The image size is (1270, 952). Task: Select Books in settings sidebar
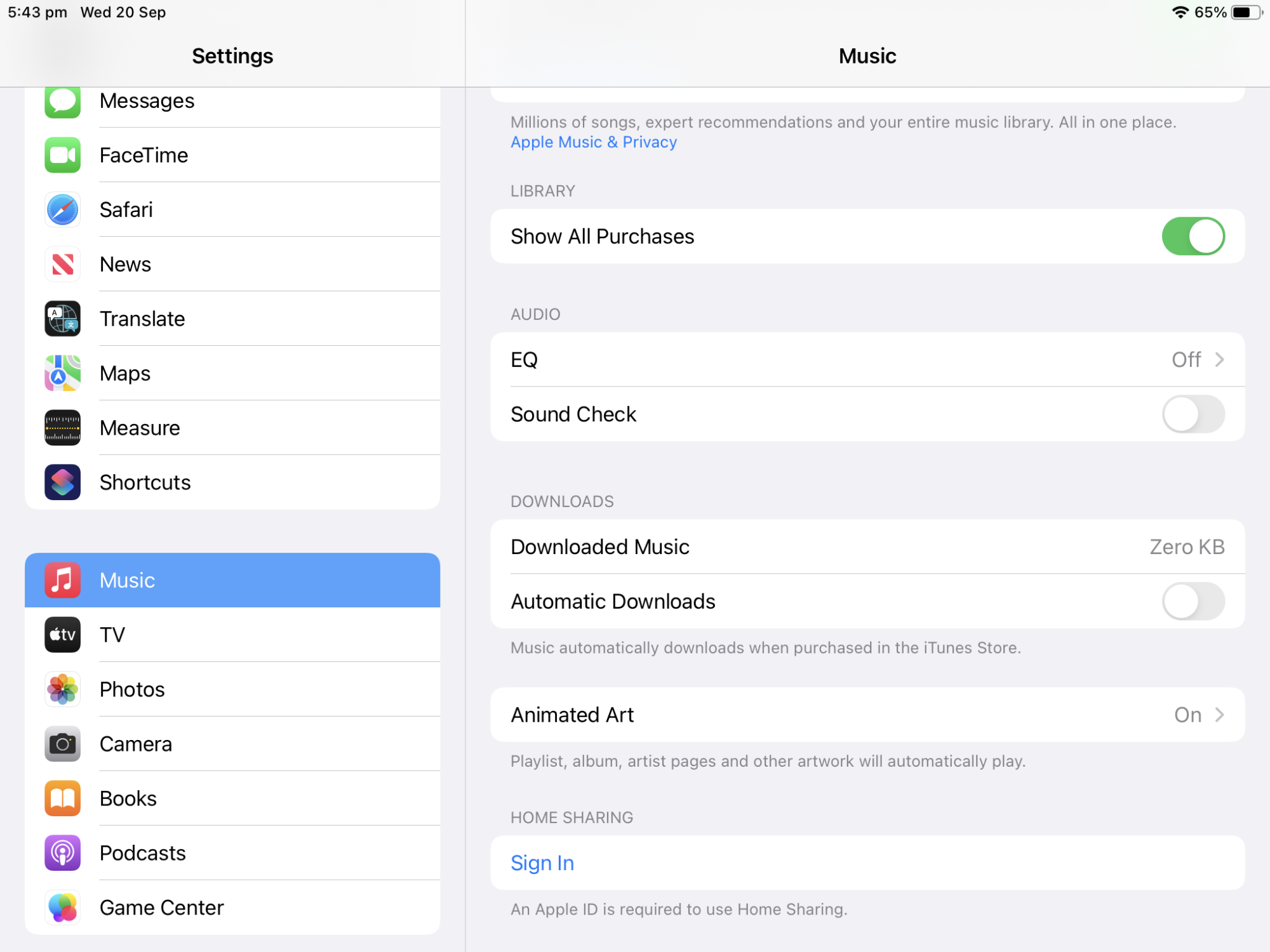tap(128, 798)
